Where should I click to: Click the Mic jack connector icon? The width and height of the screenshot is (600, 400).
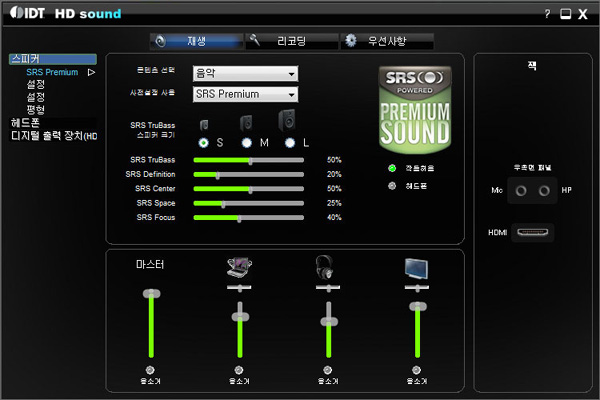pyautogui.click(x=521, y=191)
